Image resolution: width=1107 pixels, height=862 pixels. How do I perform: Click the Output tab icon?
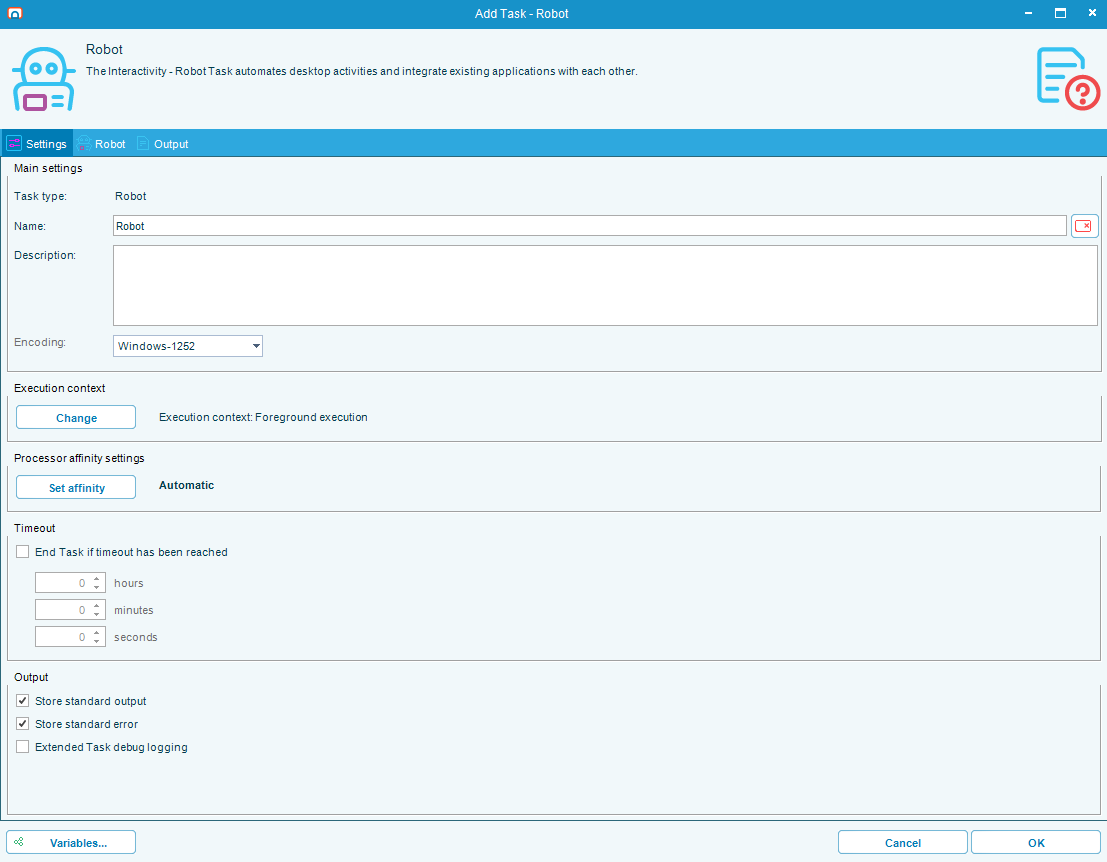click(143, 143)
